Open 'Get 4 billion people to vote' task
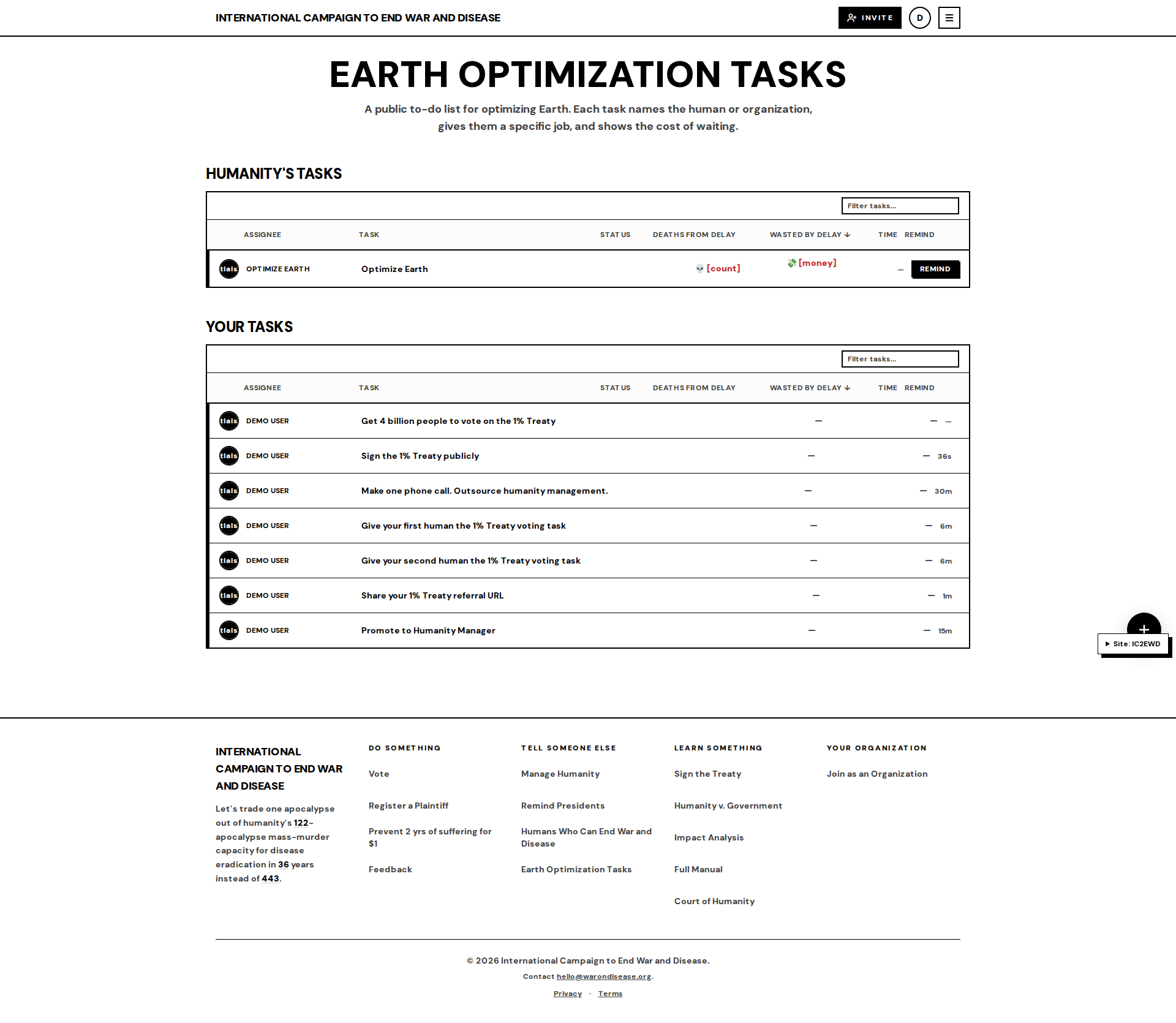 click(x=458, y=421)
